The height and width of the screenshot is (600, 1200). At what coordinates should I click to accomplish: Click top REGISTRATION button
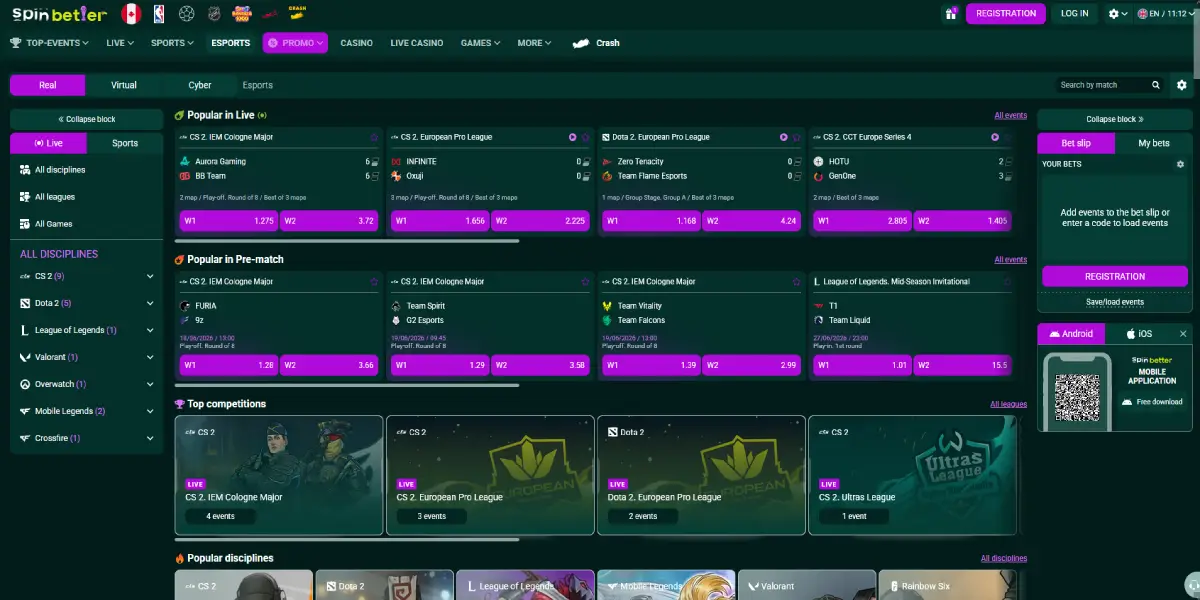click(x=1006, y=14)
